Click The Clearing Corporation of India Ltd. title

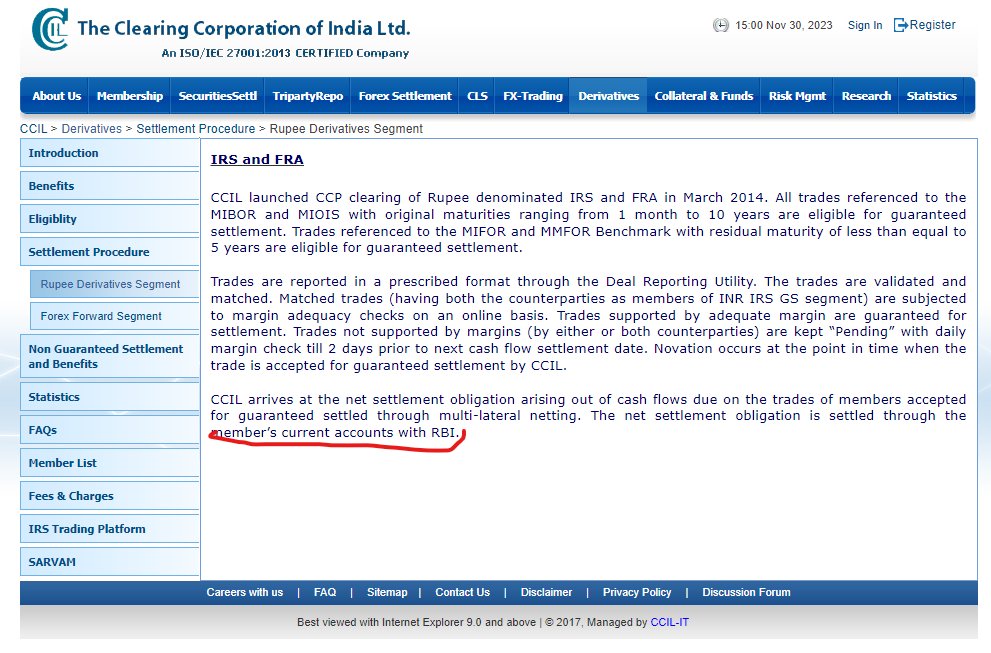pos(243,28)
